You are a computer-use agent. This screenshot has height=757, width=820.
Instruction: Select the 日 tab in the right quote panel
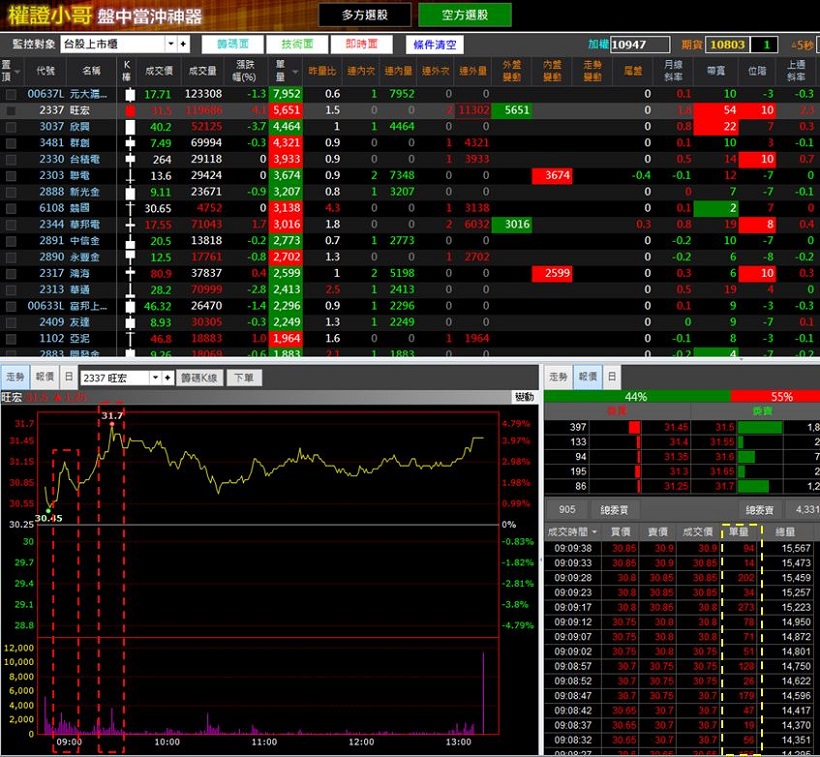[611, 377]
